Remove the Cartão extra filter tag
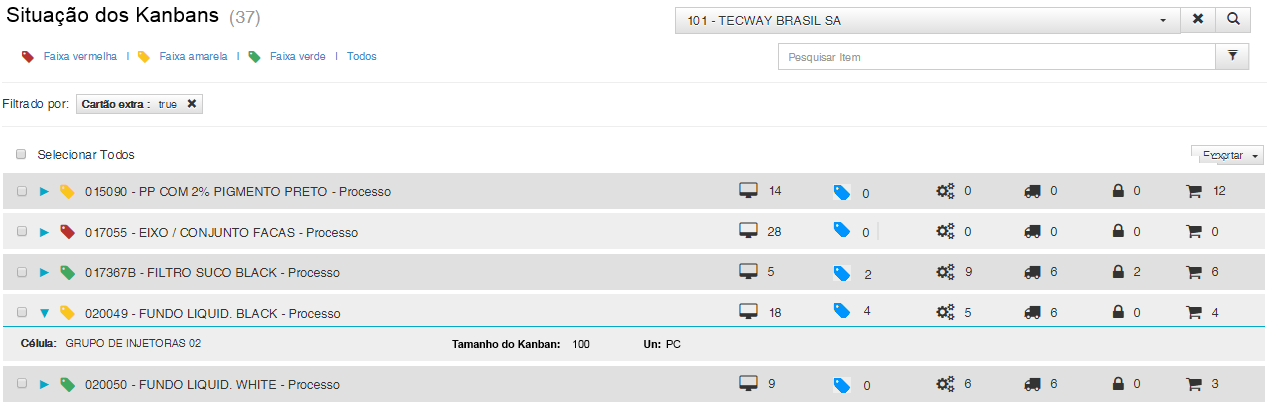The height and width of the screenshot is (408, 1269). (192, 104)
